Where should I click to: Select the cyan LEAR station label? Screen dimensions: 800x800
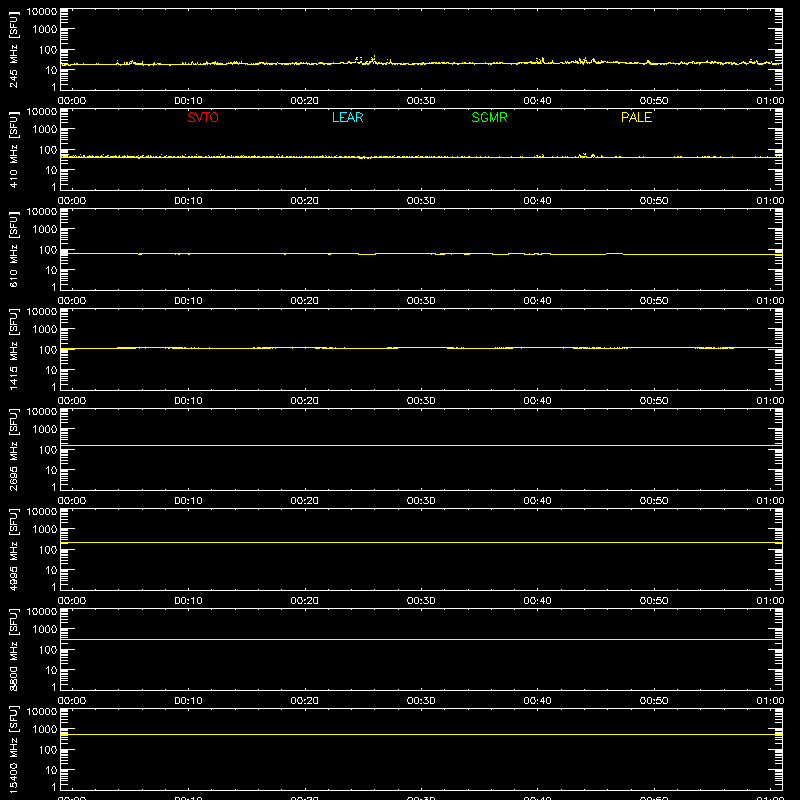(x=347, y=117)
